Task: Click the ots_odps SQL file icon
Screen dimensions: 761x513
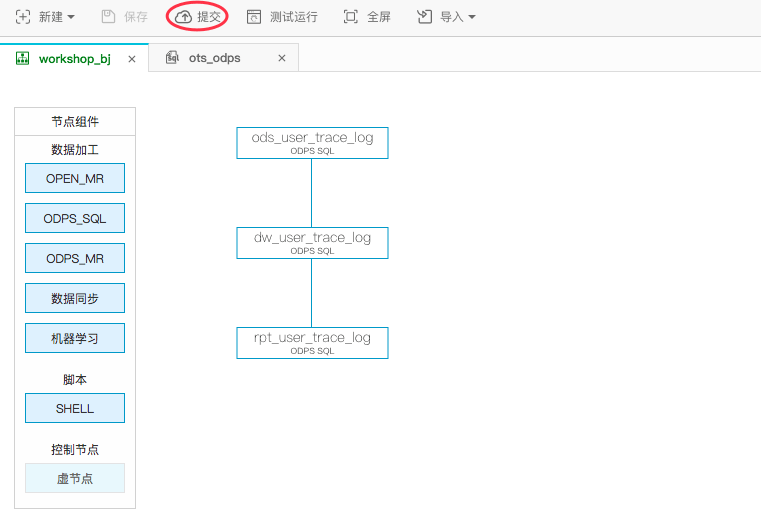Action: 172,58
